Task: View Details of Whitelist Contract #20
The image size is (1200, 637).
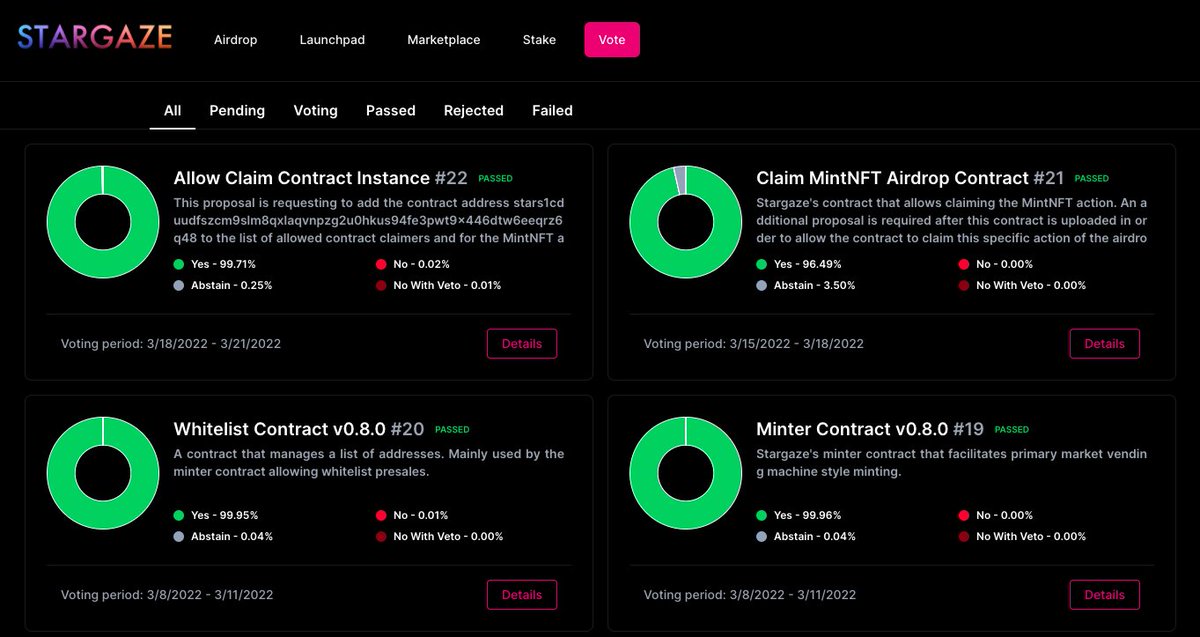Action: (522, 594)
